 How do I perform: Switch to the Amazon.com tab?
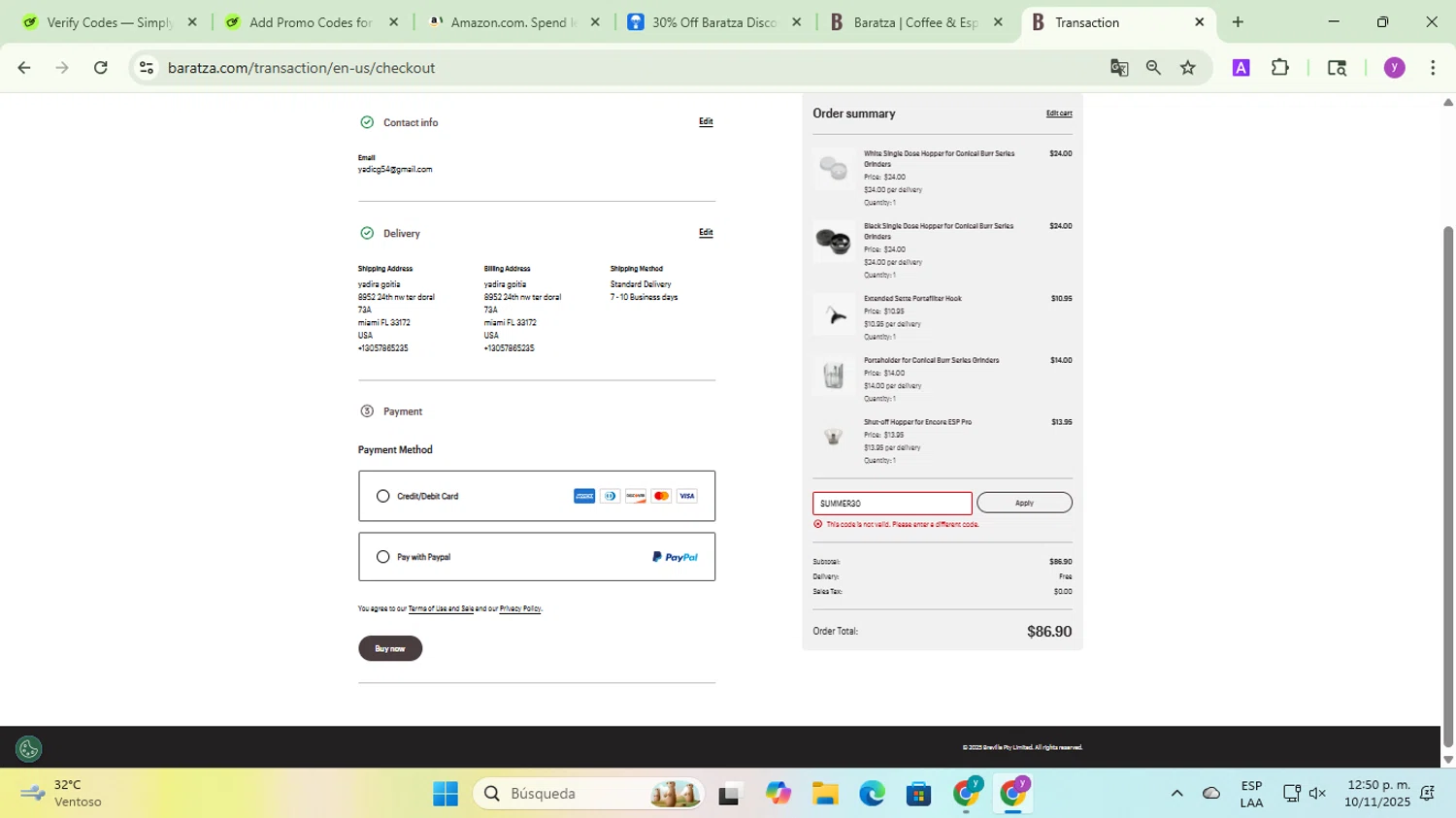tap(513, 22)
